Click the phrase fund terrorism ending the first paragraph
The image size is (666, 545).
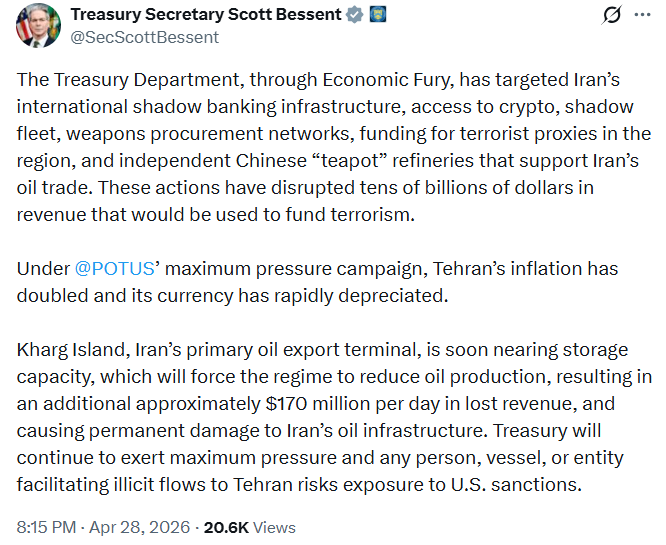350,215
